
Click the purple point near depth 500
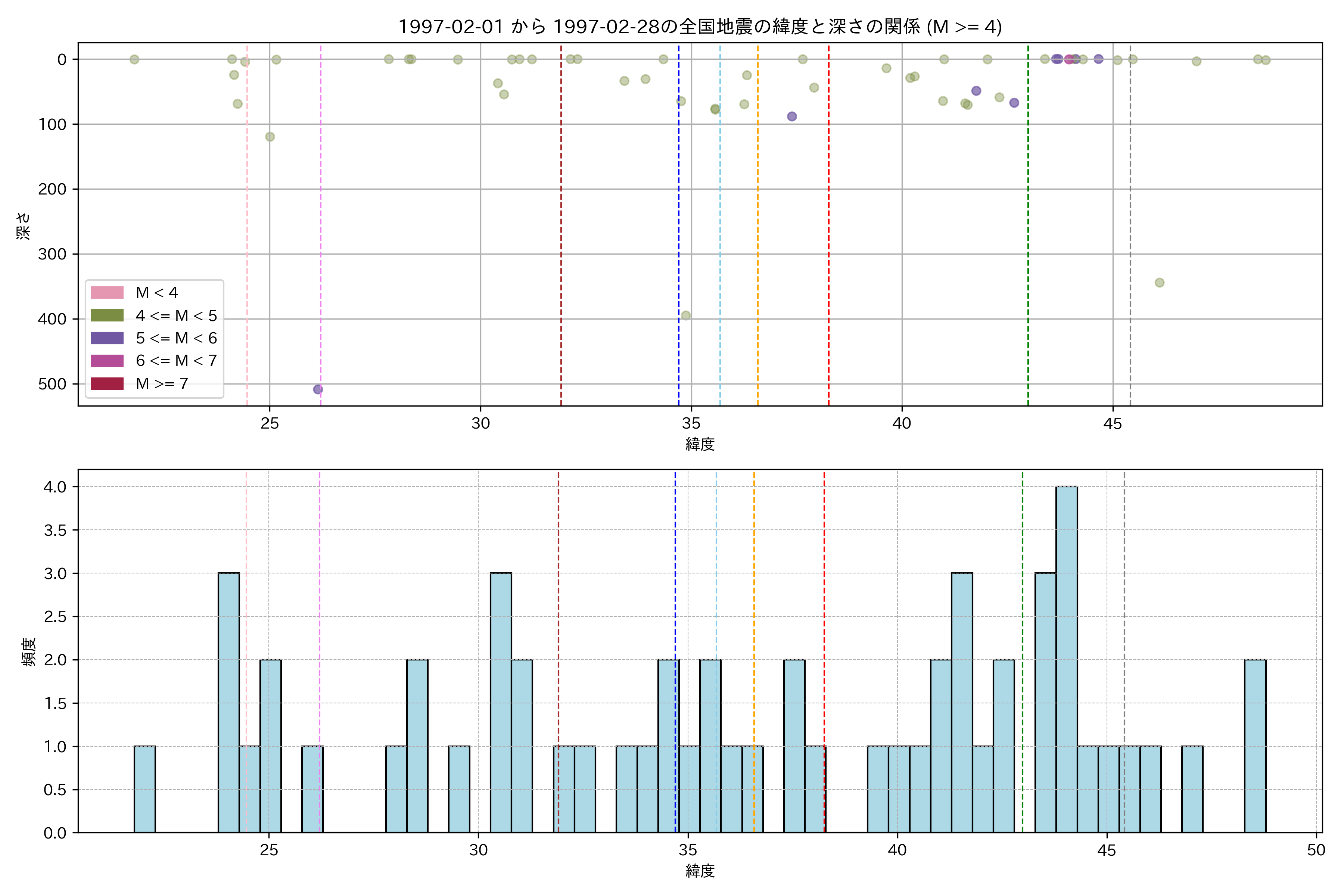[x=318, y=389]
